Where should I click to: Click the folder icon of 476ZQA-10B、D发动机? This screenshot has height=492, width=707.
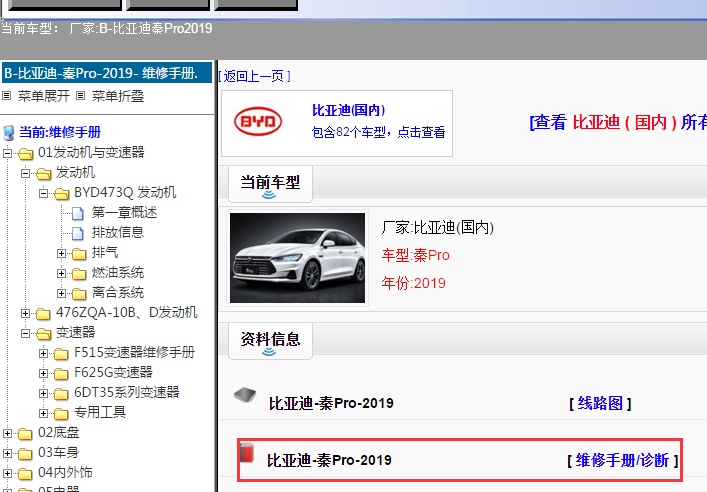click(x=43, y=313)
